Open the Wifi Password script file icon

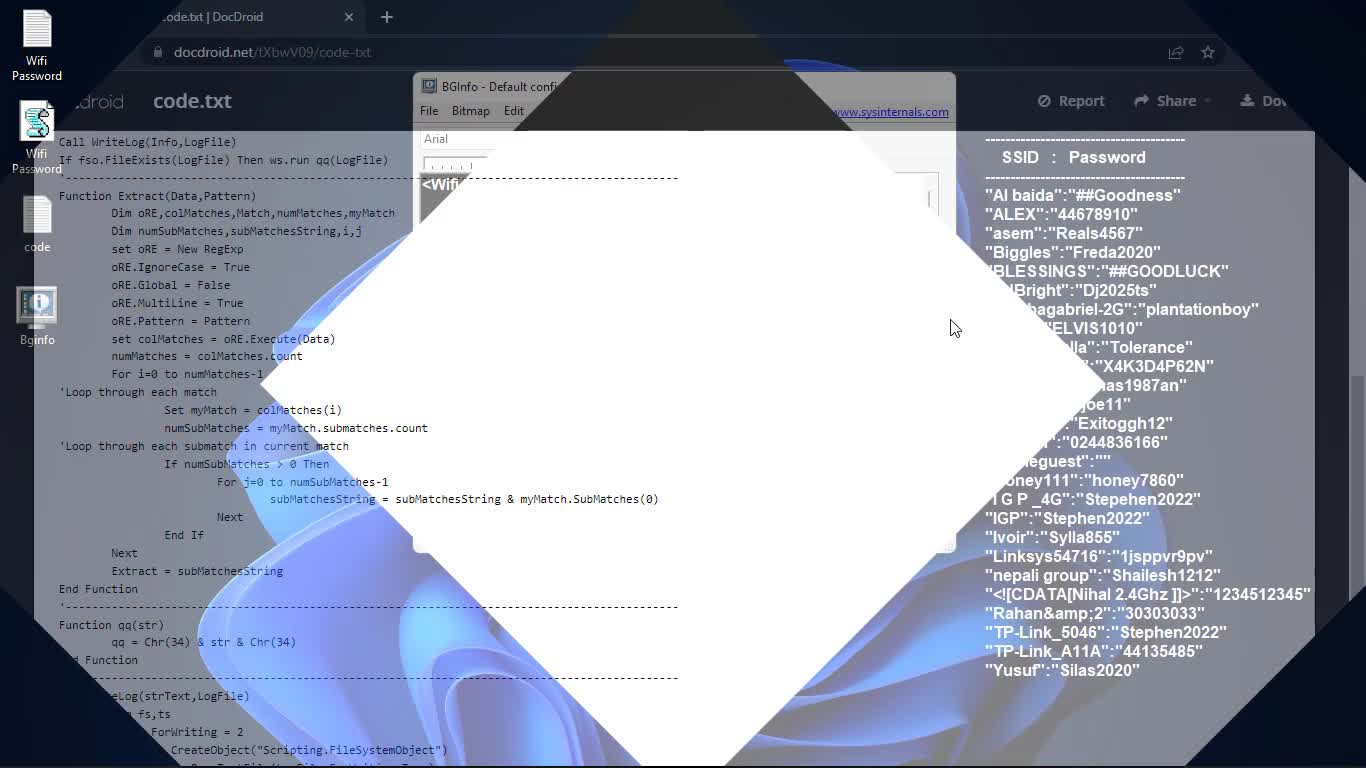tap(37, 138)
